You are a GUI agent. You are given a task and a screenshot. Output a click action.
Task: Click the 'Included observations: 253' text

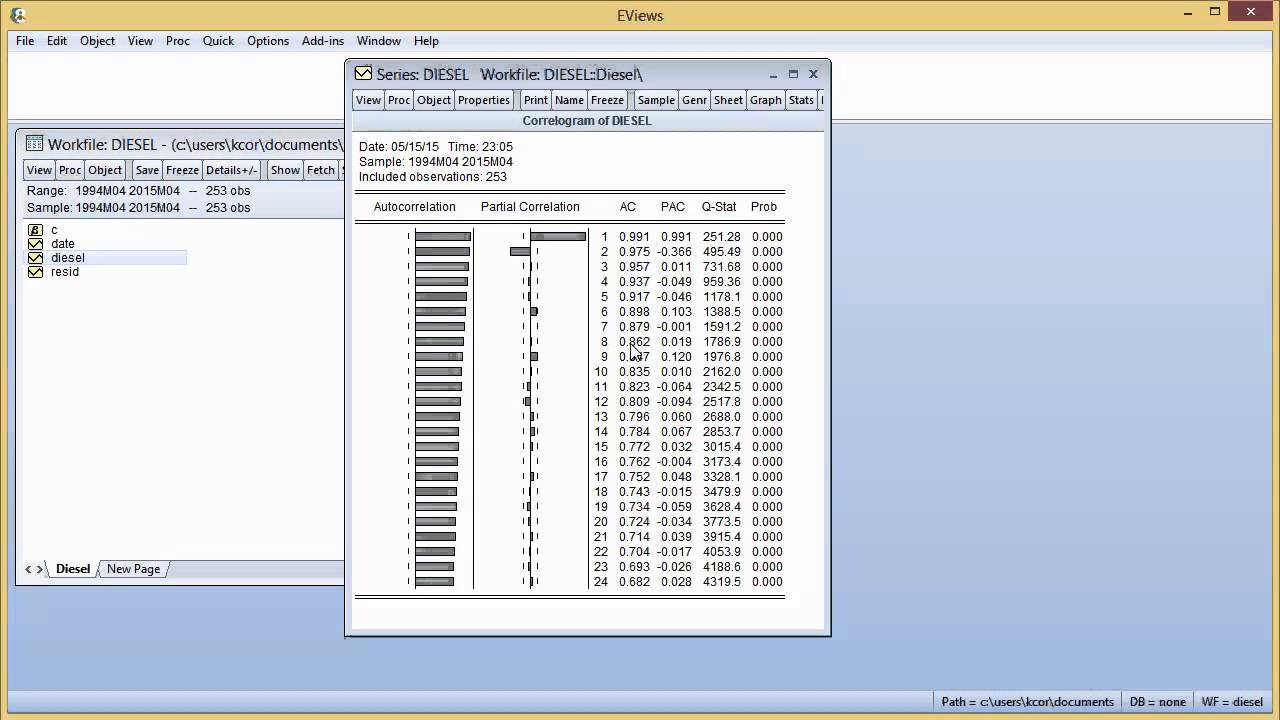433,177
